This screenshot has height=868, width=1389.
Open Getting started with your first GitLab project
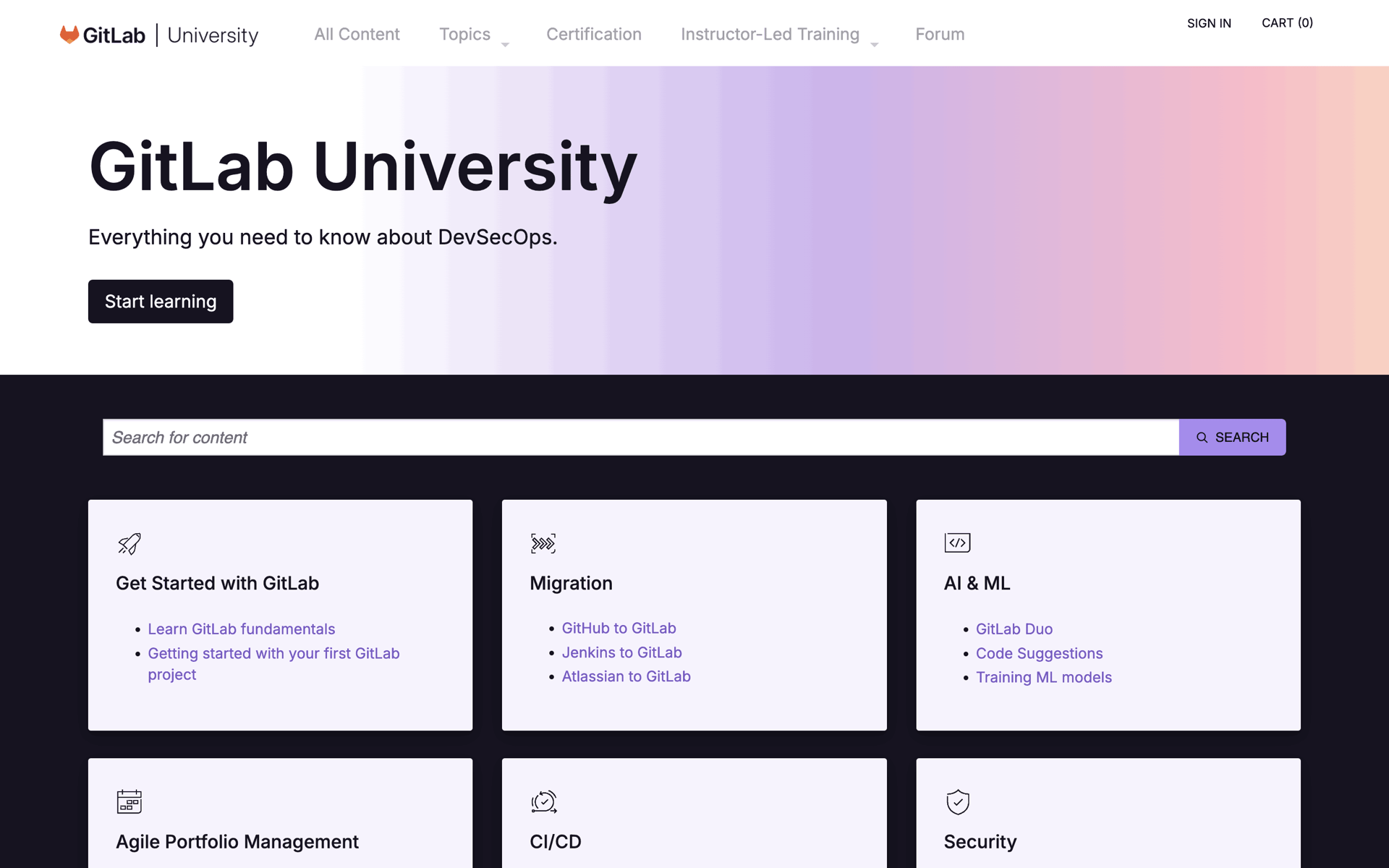(273, 663)
